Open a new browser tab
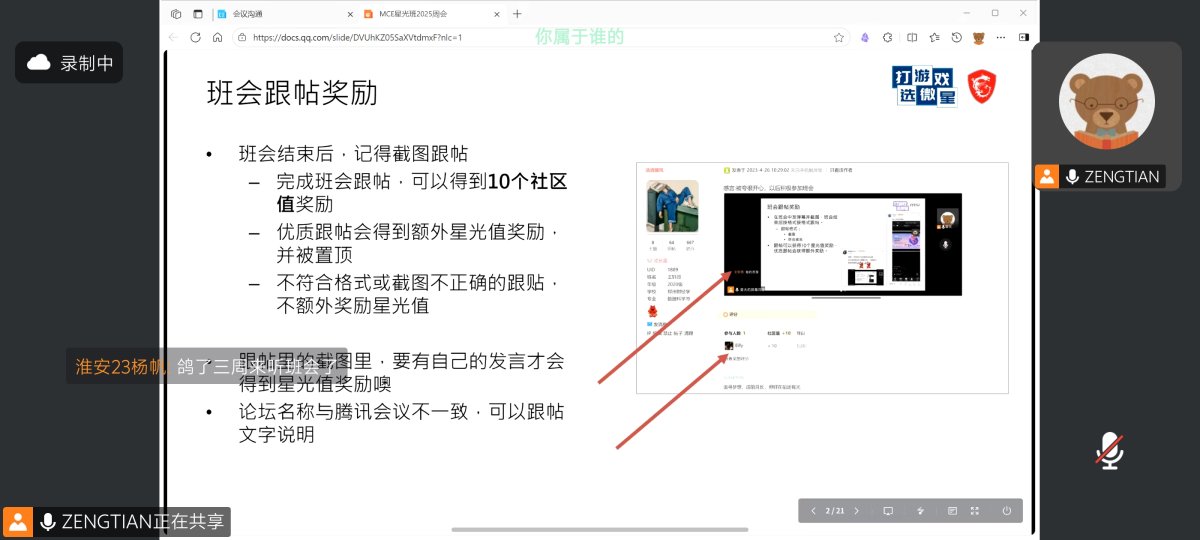 517,14
